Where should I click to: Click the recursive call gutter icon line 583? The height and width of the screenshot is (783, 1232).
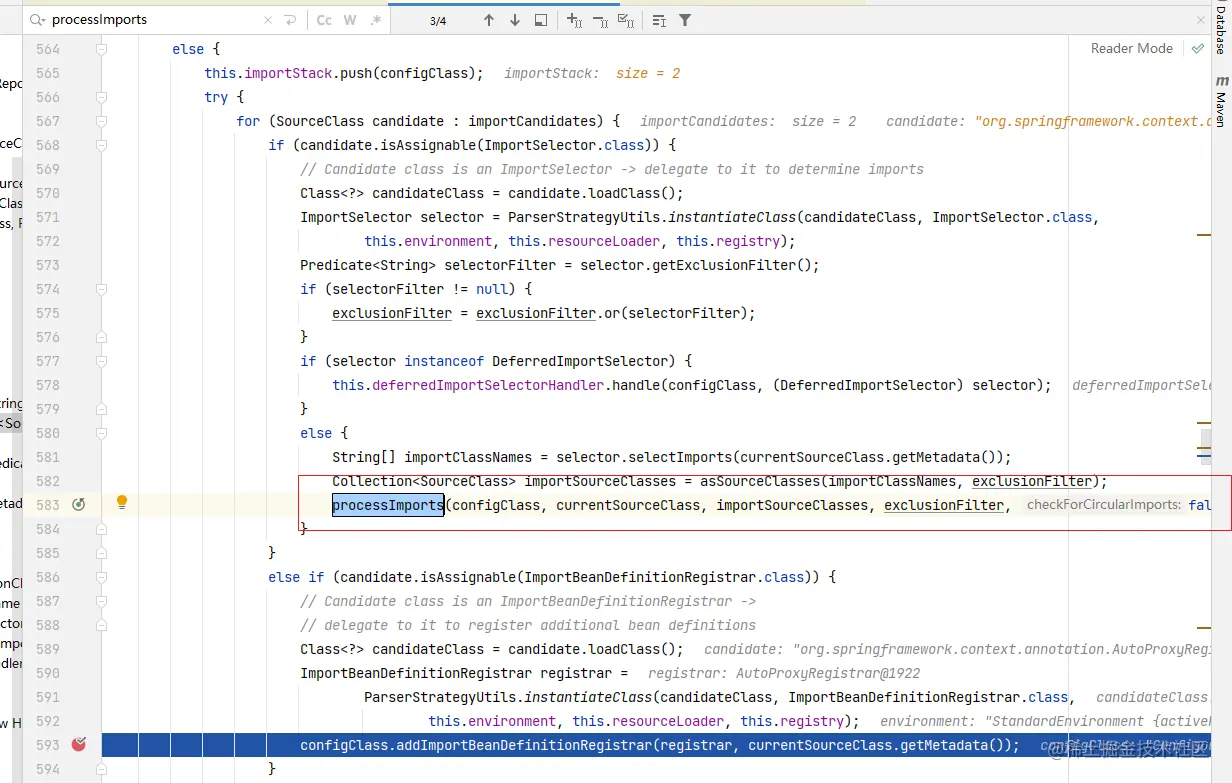(79, 505)
